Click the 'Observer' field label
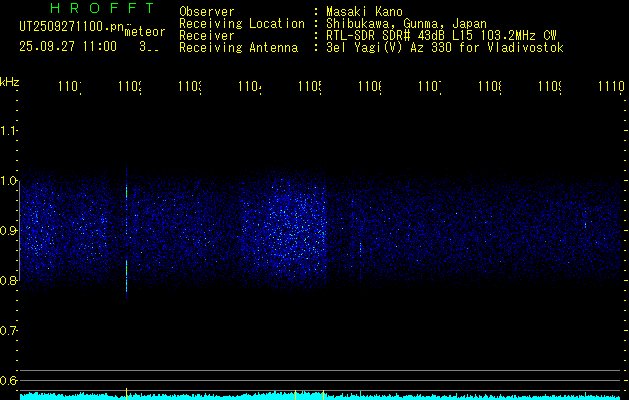Viewport: 629px width, 400px height. (207, 12)
